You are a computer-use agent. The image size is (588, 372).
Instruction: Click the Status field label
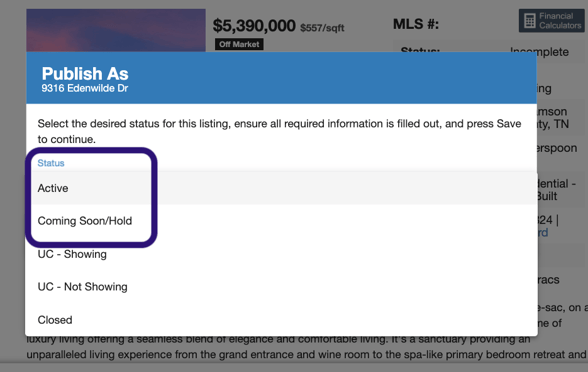pyautogui.click(x=51, y=163)
